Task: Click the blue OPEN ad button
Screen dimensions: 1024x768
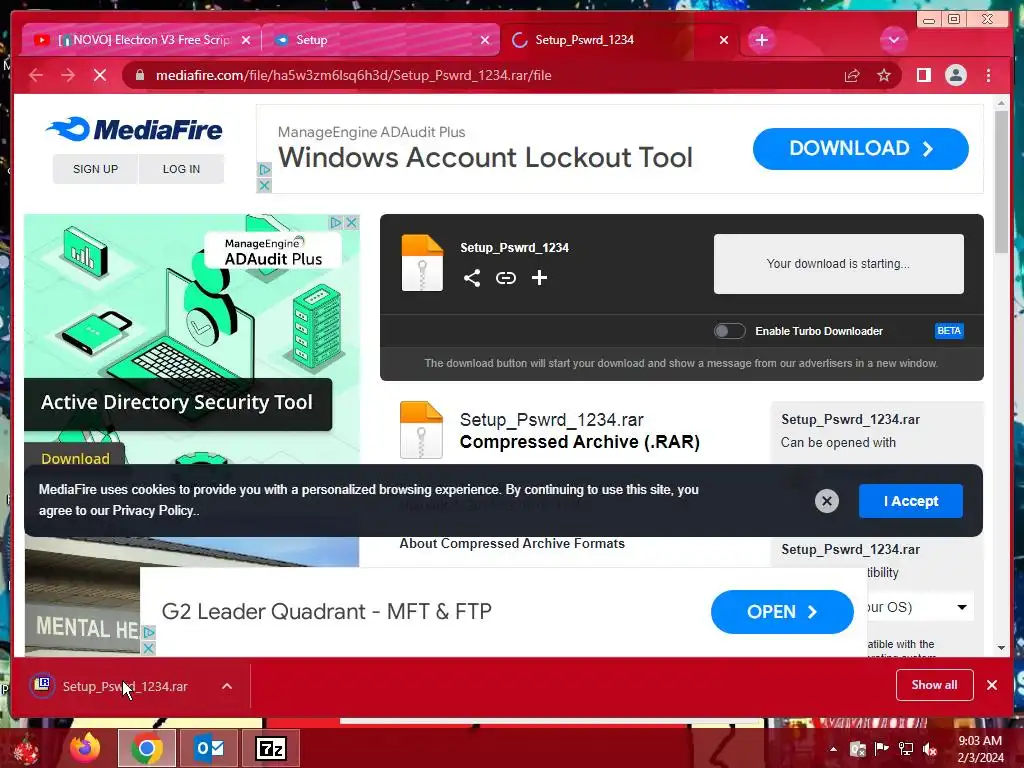Action: point(782,612)
